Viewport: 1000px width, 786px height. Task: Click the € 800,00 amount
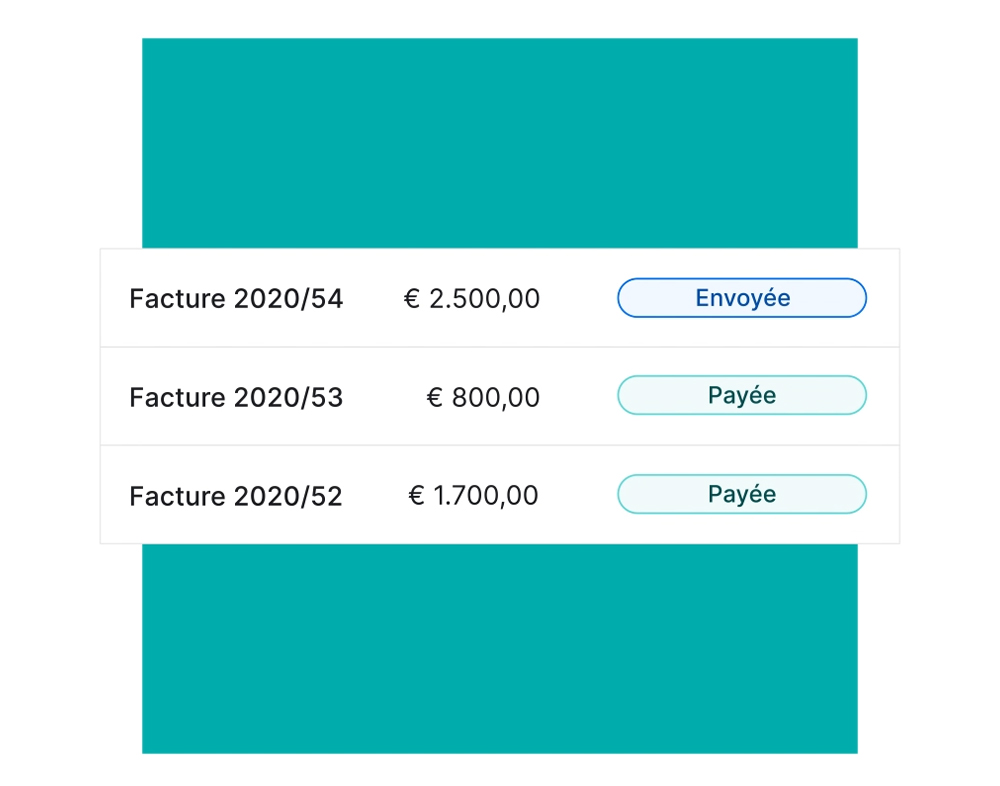point(484,398)
